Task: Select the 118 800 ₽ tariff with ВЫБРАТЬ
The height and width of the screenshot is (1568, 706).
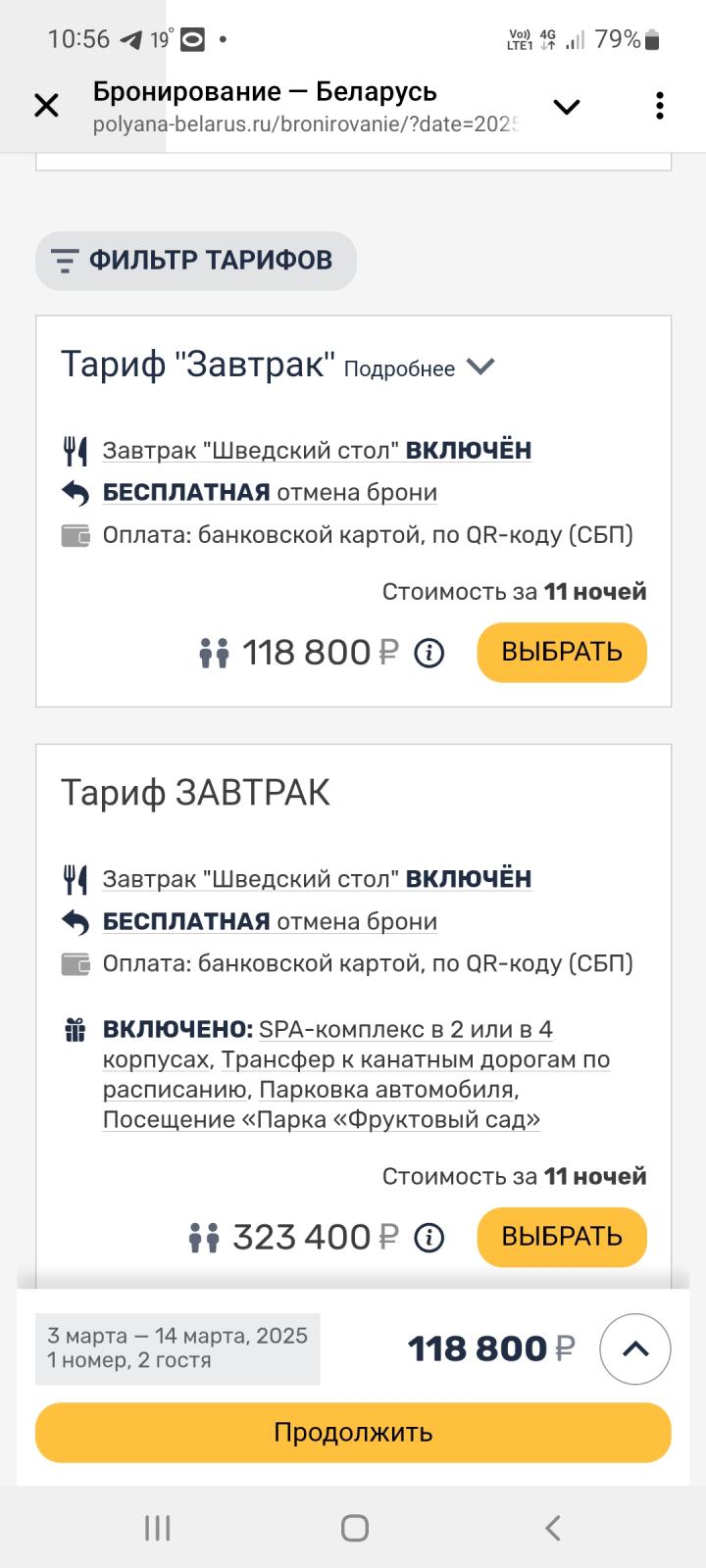Action: tap(562, 653)
